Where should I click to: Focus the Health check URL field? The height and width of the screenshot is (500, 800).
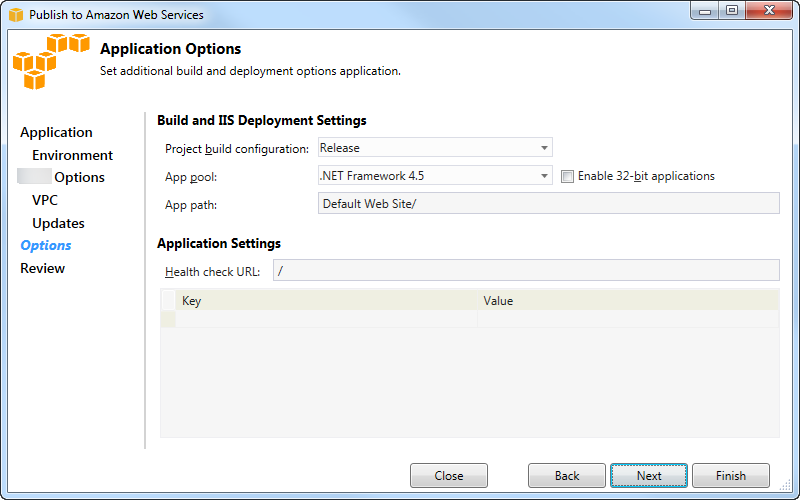(525, 271)
